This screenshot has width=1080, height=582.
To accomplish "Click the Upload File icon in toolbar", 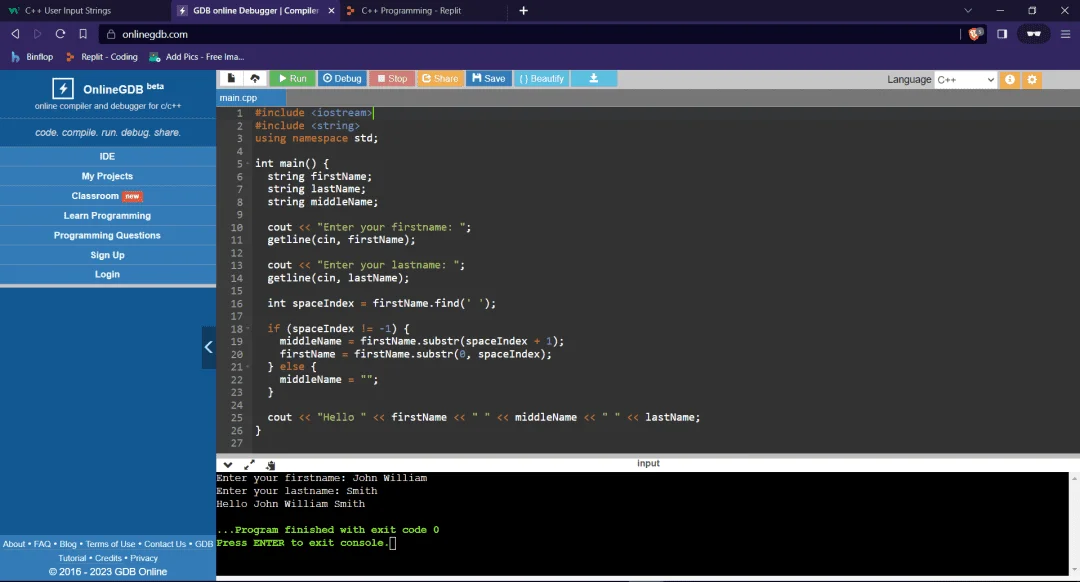I will [x=255, y=79].
